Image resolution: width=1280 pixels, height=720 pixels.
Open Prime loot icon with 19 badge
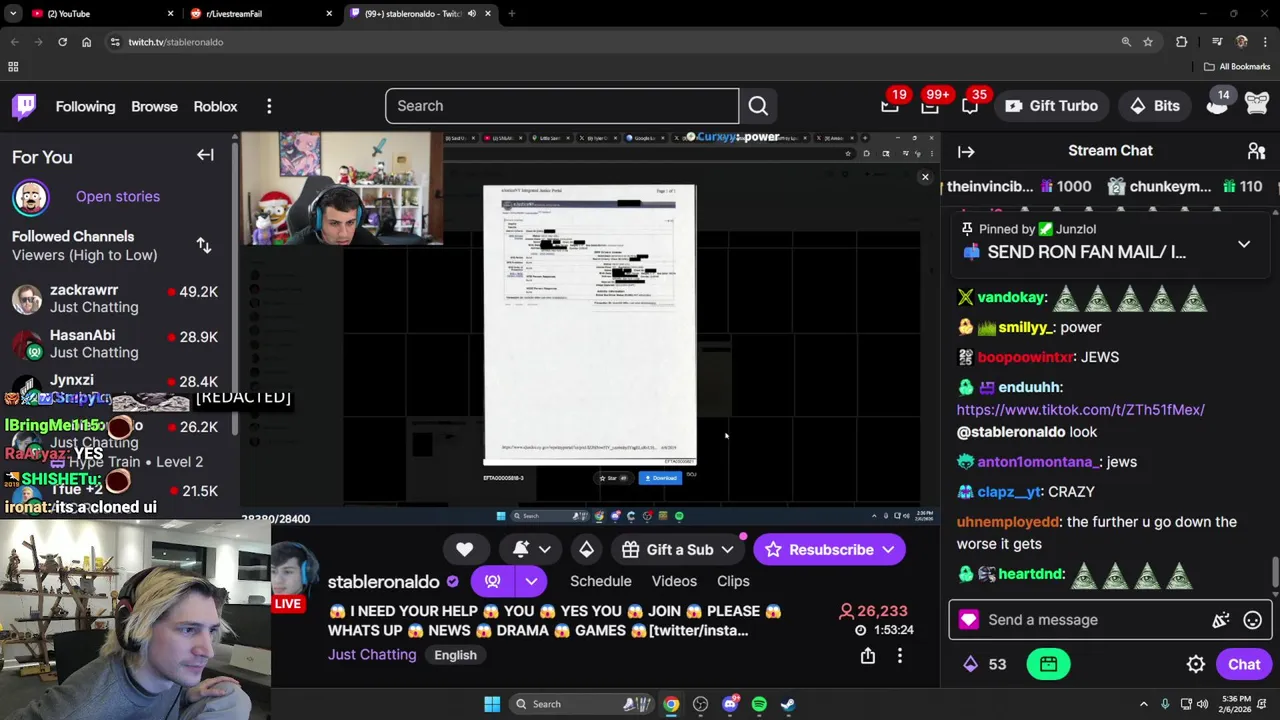(x=890, y=105)
